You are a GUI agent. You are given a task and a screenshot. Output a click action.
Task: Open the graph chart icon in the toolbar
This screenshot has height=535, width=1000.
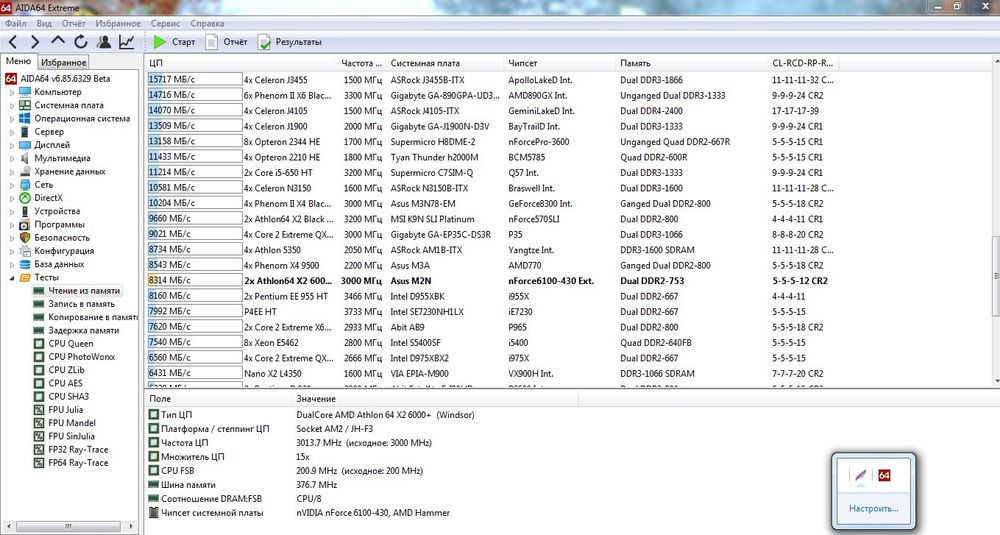click(127, 42)
